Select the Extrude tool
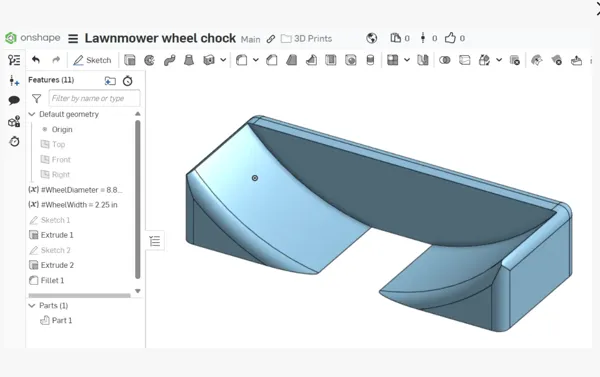Screen dimensions: 600x377 (x=130, y=60)
